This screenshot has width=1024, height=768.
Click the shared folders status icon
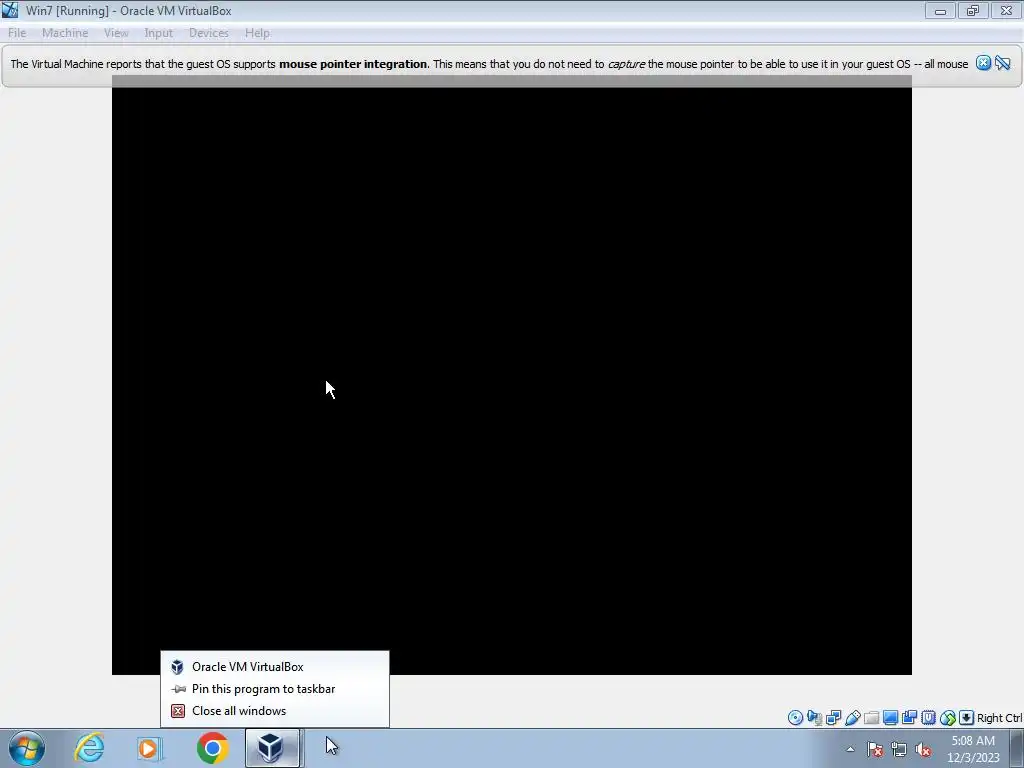coord(871,718)
